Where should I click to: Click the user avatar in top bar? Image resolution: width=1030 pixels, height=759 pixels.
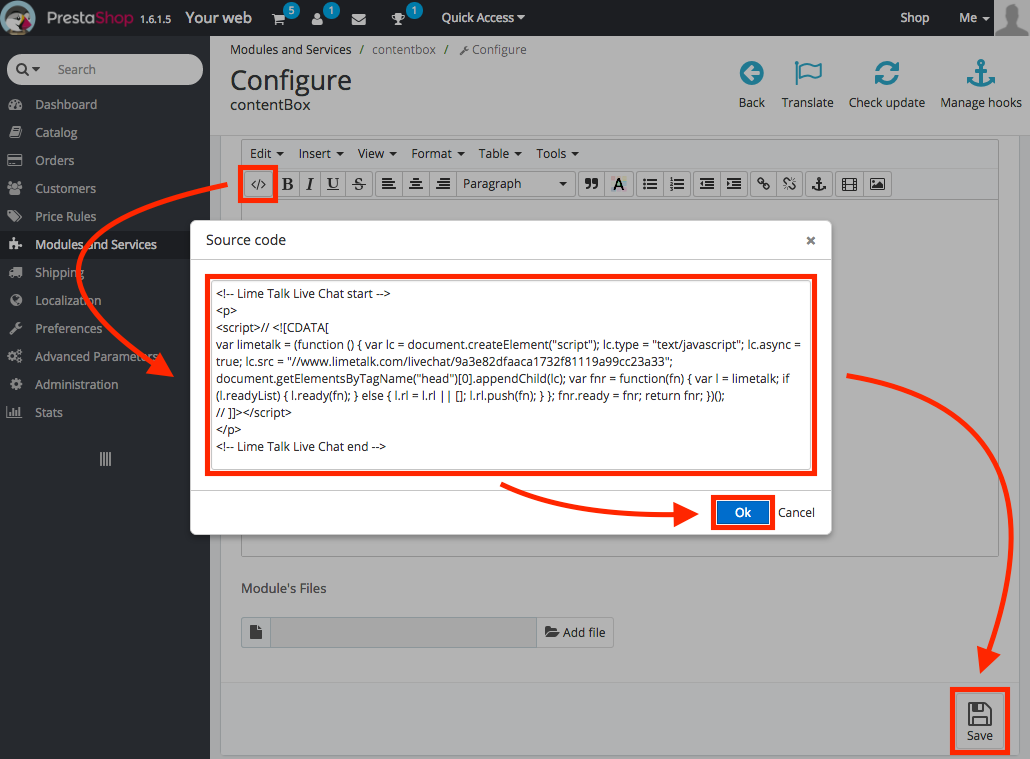(x=1012, y=18)
